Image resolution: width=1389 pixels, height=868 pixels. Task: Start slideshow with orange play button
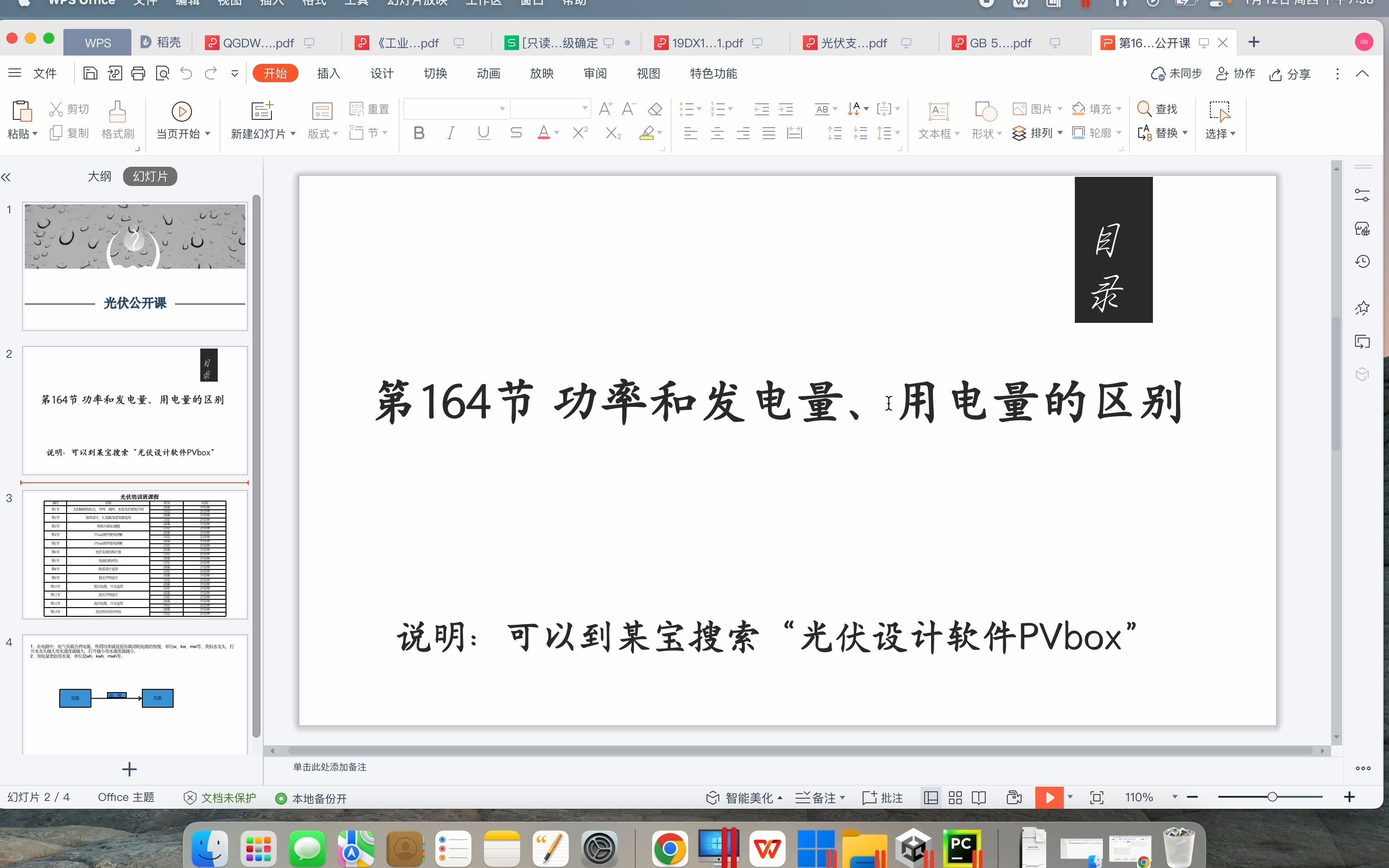point(1049,797)
